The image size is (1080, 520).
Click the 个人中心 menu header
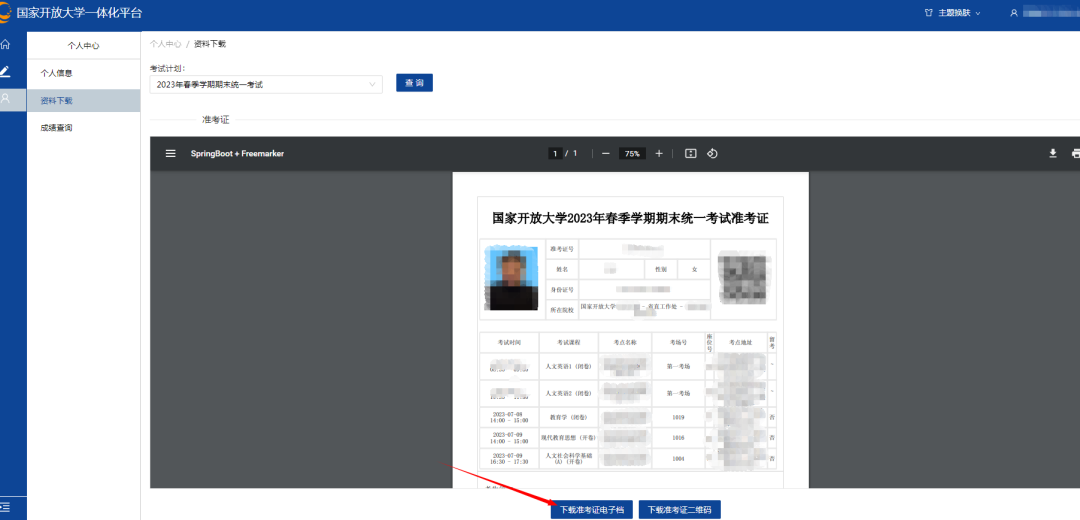pos(83,46)
